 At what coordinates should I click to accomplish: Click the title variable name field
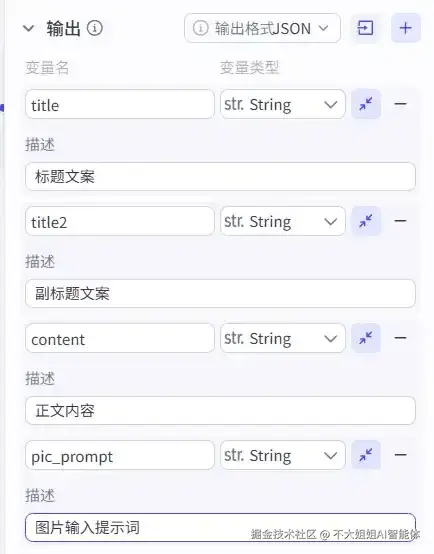click(120, 104)
